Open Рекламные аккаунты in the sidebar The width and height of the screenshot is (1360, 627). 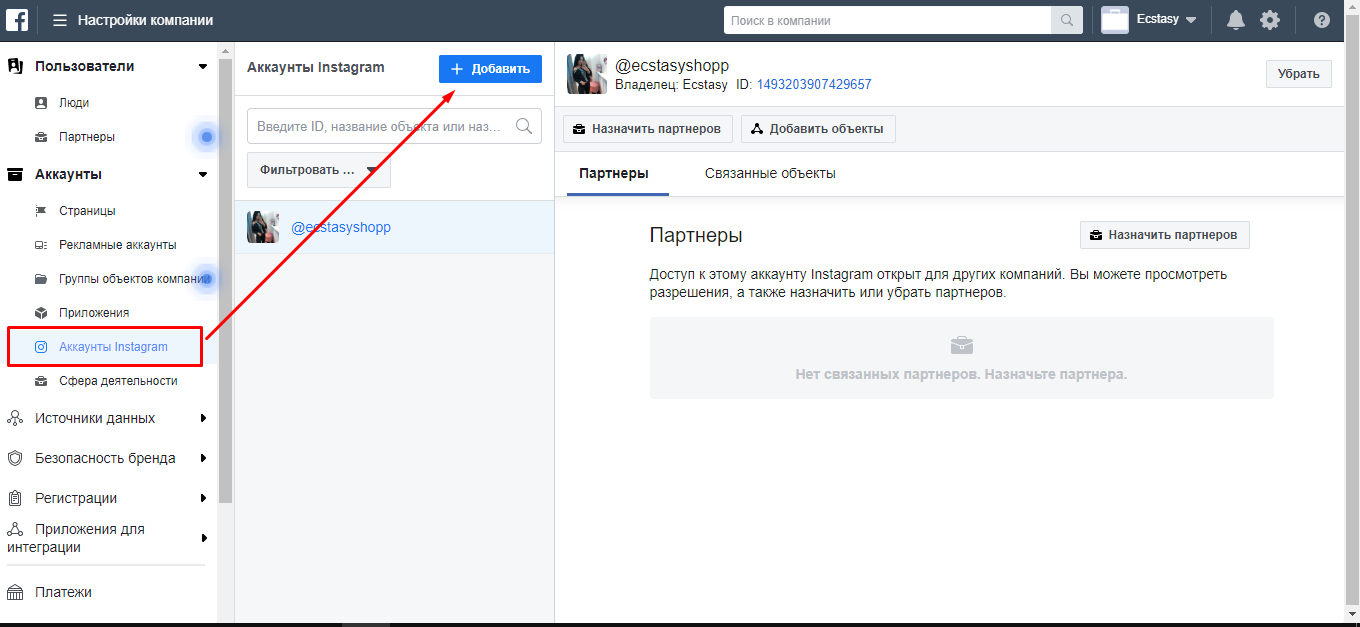pos(118,244)
